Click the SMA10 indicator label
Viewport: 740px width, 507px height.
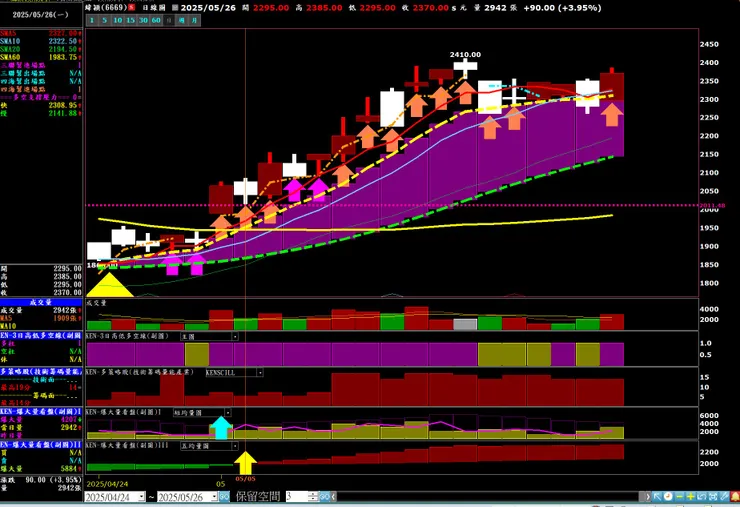(10, 42)
